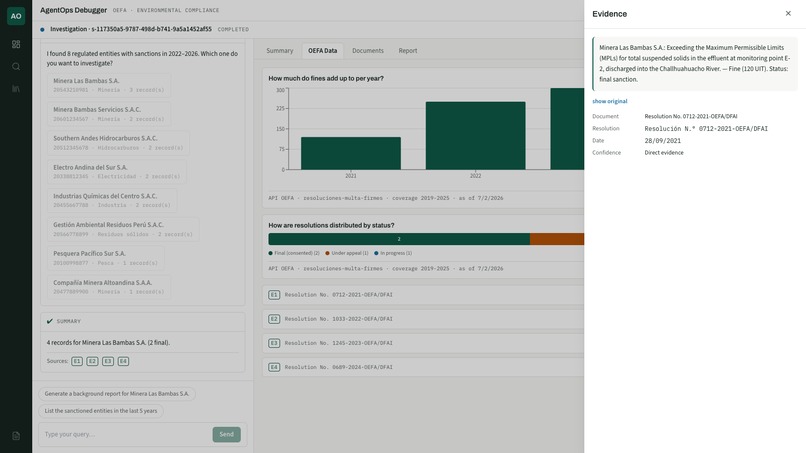Click the green Final segment of status bar
Viewport: 806px width, 453px height.
[399, 239]
